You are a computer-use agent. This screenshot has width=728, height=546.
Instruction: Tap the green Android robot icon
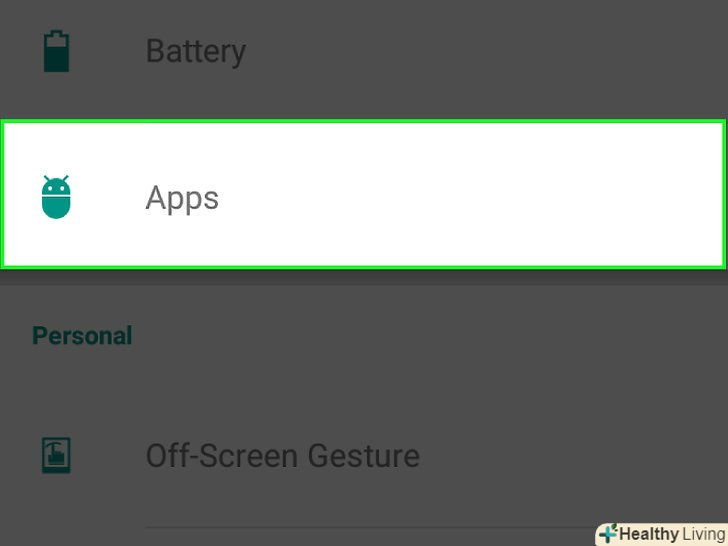(56, 197)
